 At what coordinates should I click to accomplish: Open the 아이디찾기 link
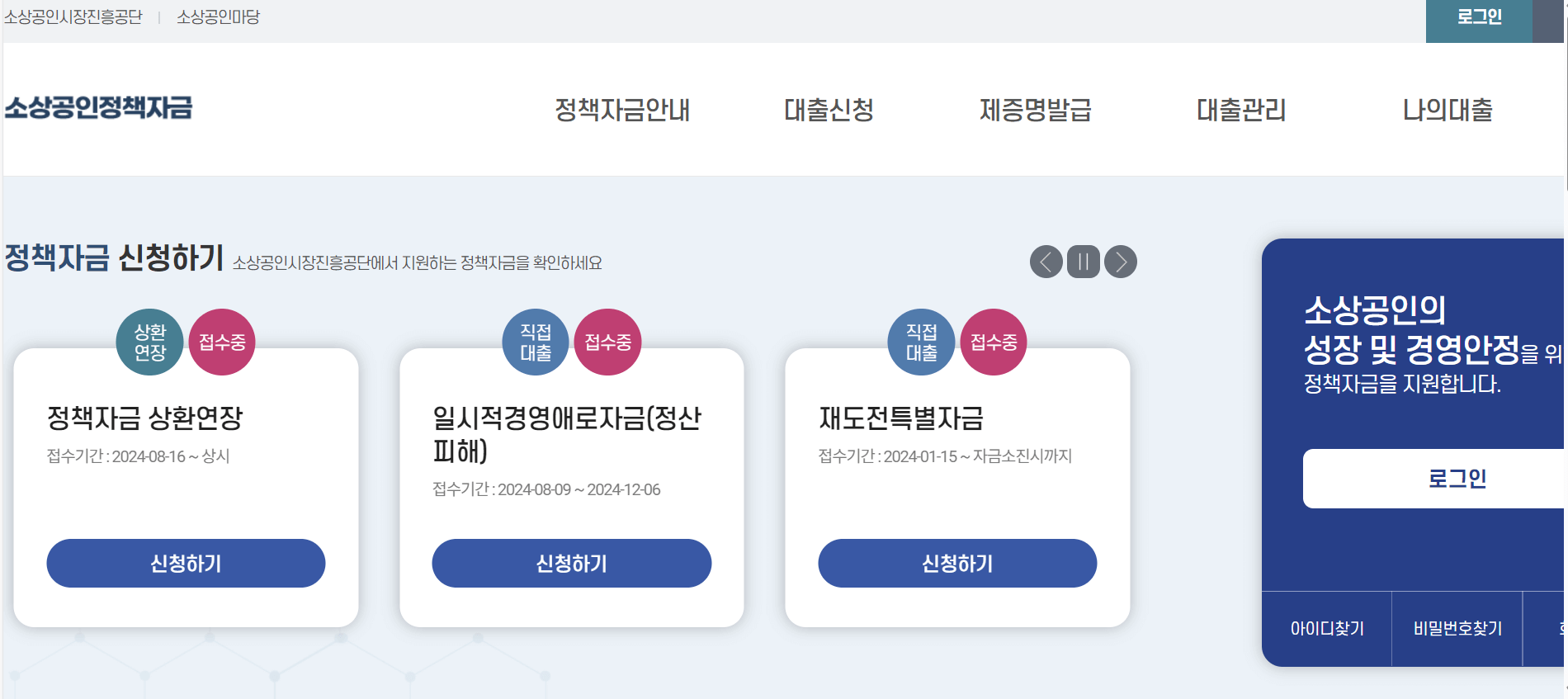click(x=1326, y=628)
